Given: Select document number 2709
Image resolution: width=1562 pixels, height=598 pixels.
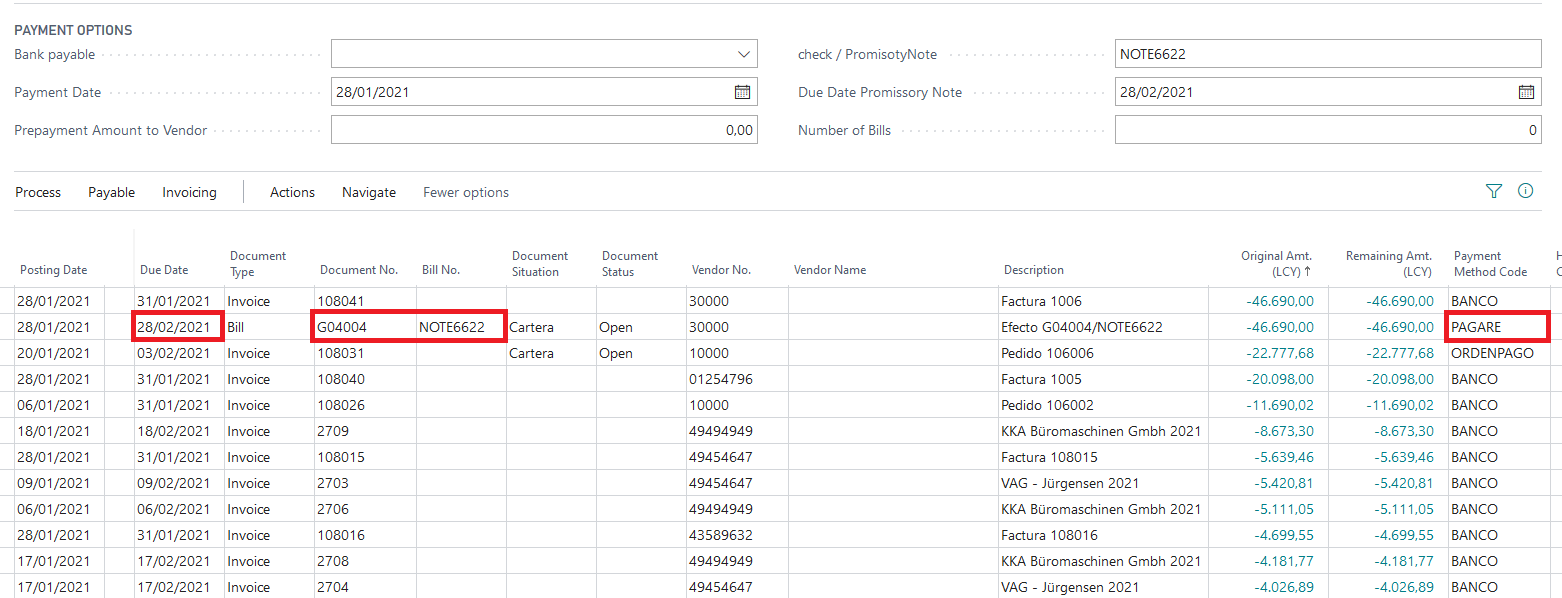Looking at the screenshot, I should (x=333, y=431).
